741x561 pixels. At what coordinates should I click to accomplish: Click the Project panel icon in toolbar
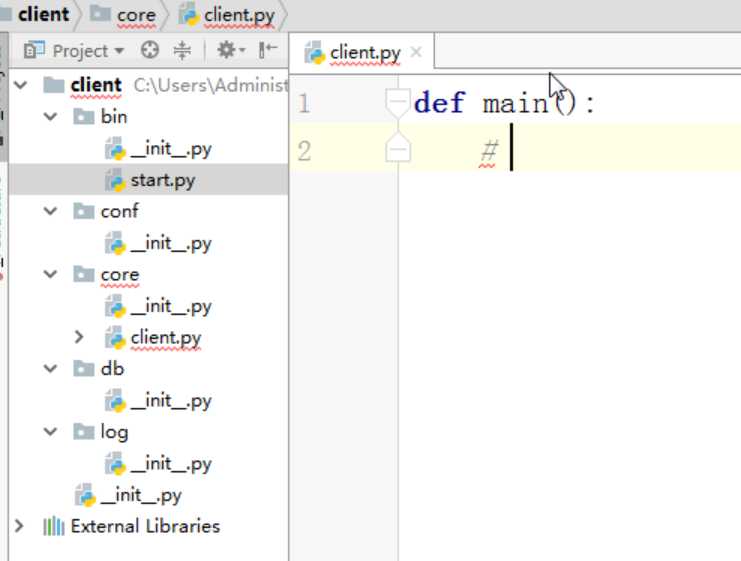point(34,50)
